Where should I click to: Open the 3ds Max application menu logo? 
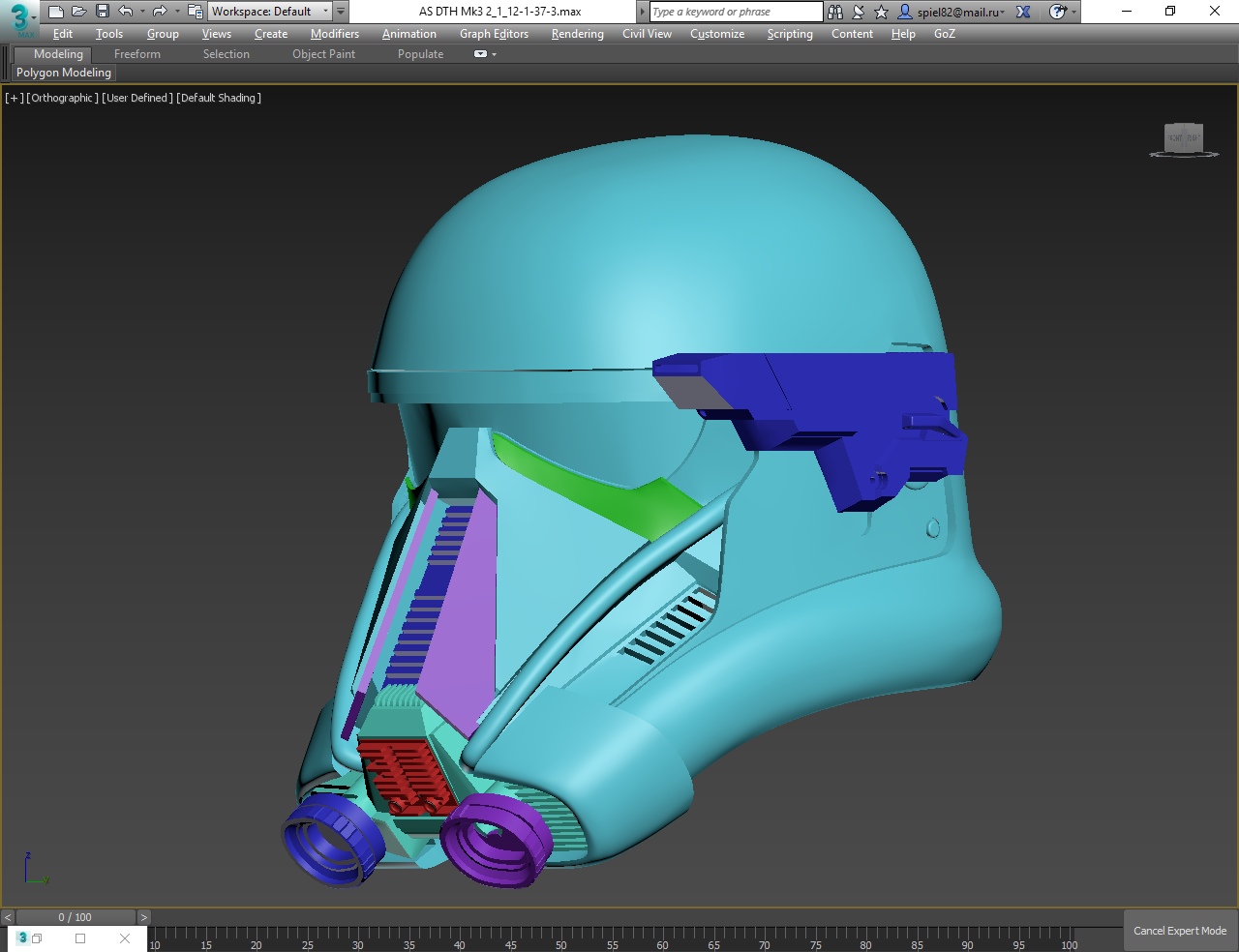tap(19, 19)
